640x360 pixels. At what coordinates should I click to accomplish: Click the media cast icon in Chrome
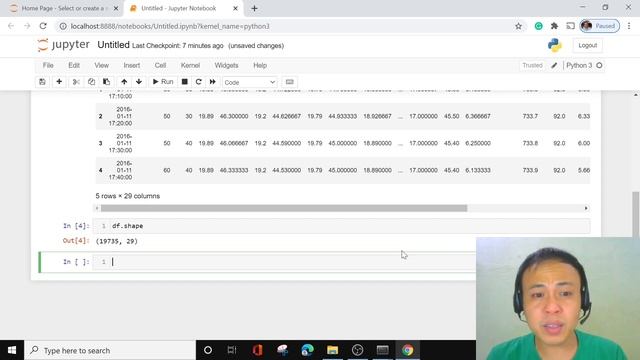point(570,26)
